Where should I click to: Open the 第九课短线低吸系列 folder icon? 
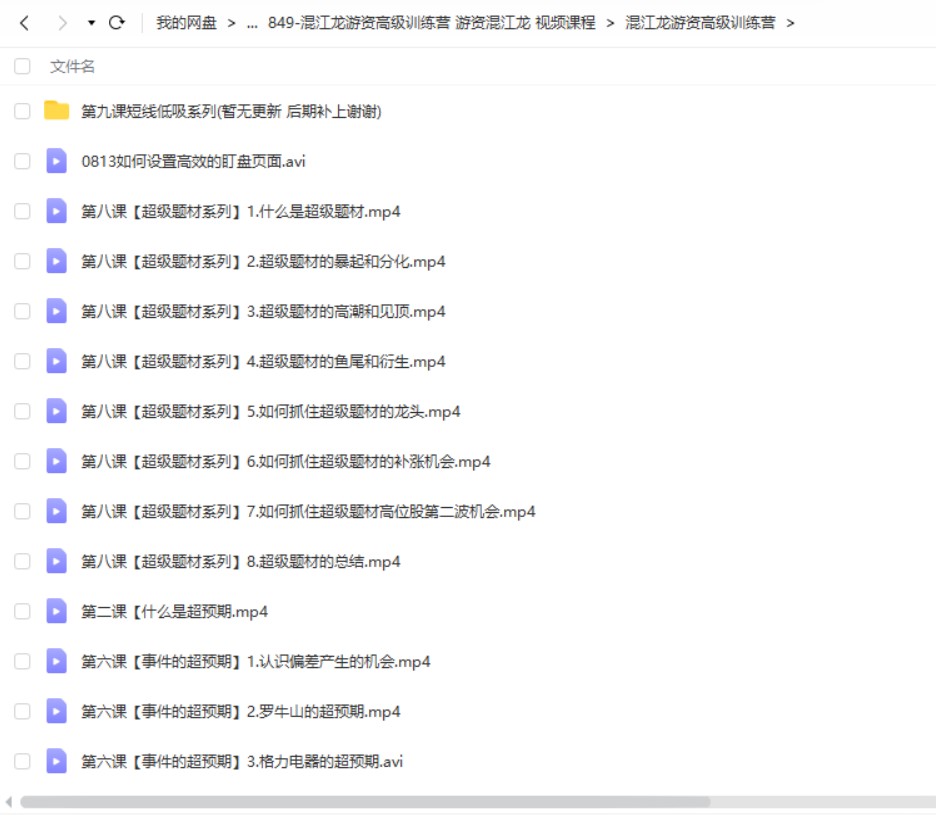pos(57,110)
